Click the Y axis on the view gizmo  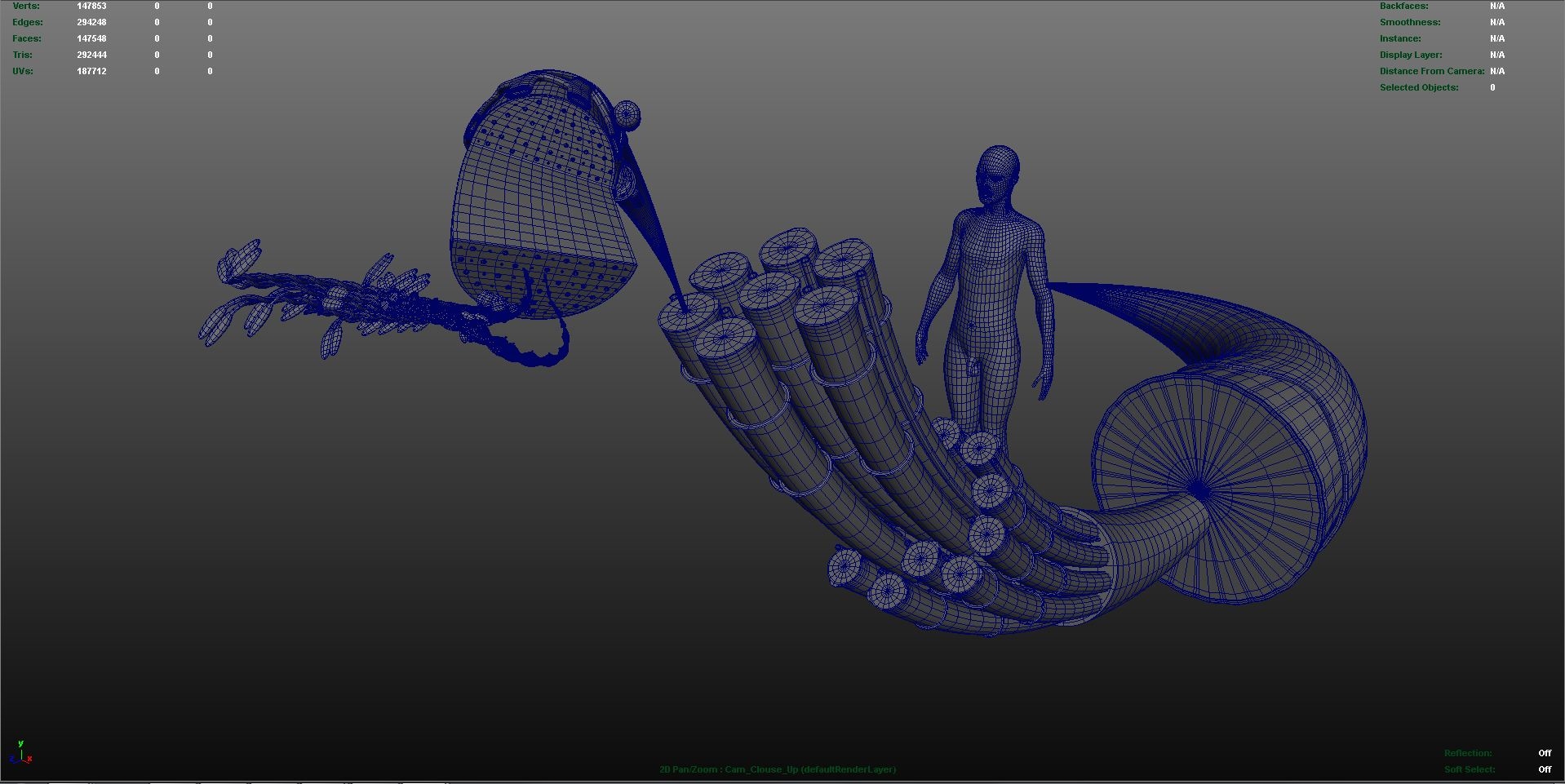tap(20, 743)
